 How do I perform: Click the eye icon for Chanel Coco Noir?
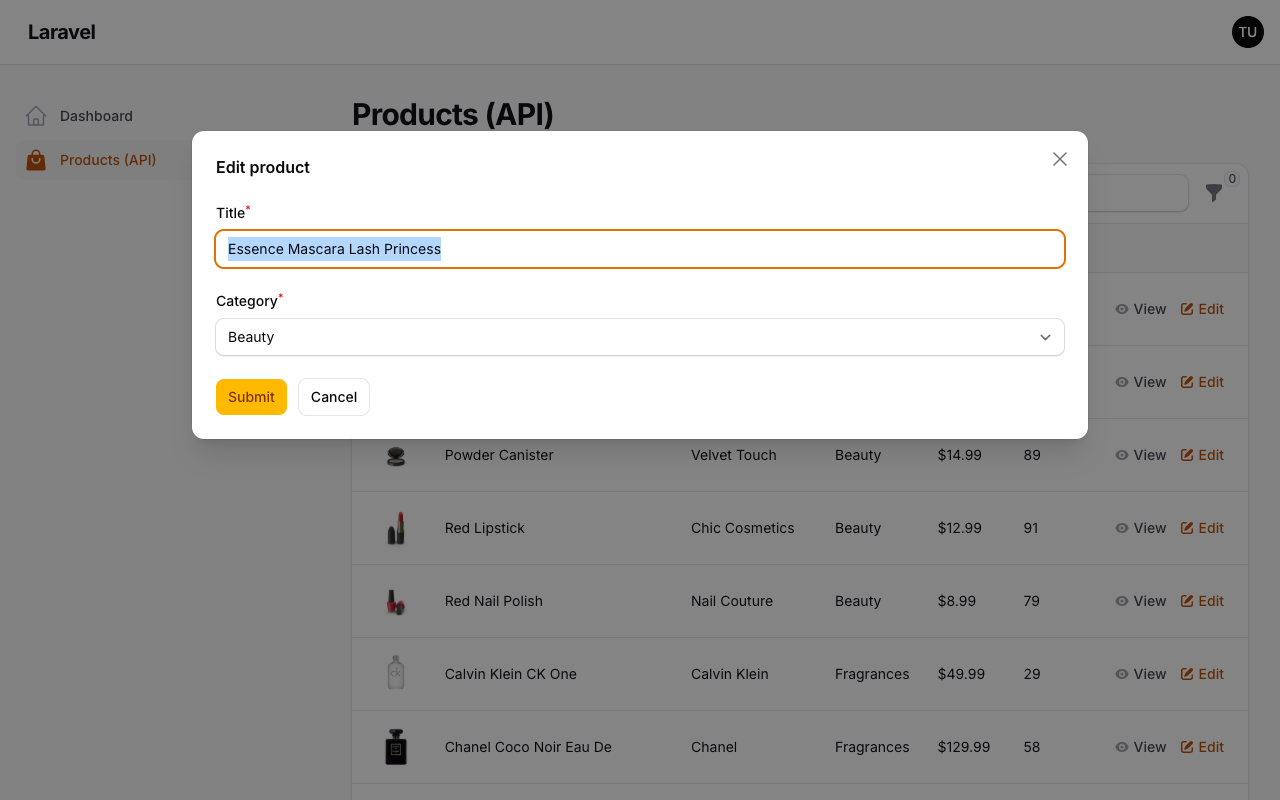click(1122, 747)
